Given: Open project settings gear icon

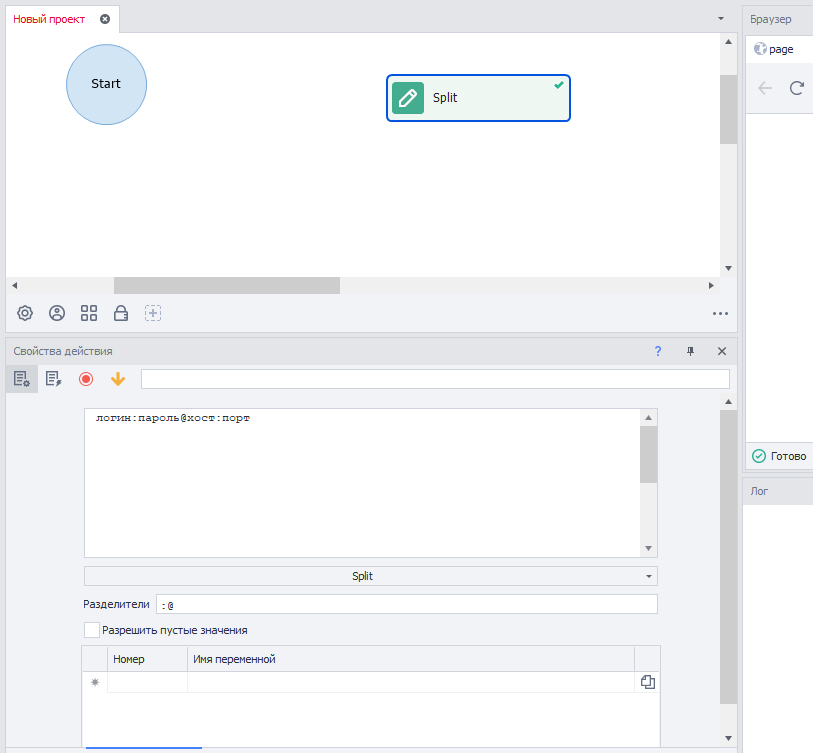Looking at the screenshot, I should point(25,313).
